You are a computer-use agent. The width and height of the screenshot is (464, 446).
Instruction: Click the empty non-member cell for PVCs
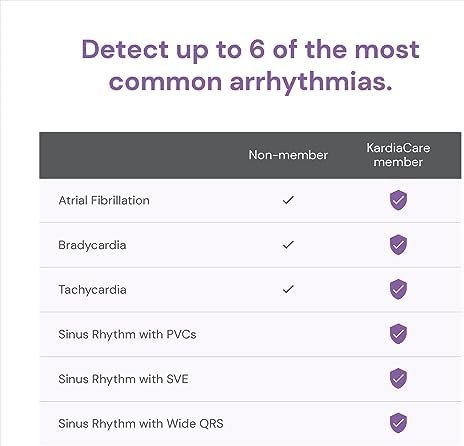(288, 334)
